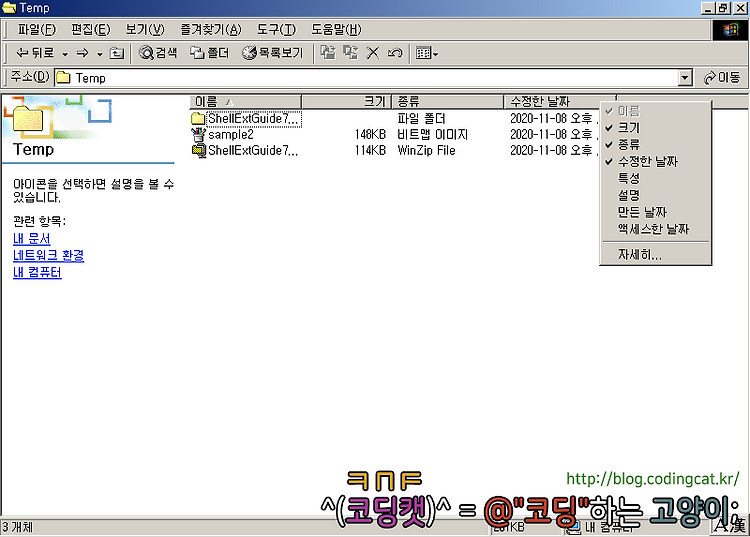Open the History (목록보기) pane
750x537 pixels.
[273, 53]
